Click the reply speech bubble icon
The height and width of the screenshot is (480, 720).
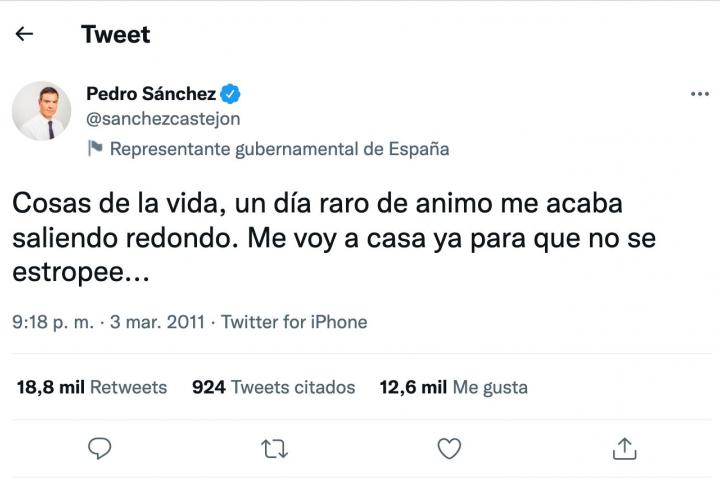[x=98, y=448]
